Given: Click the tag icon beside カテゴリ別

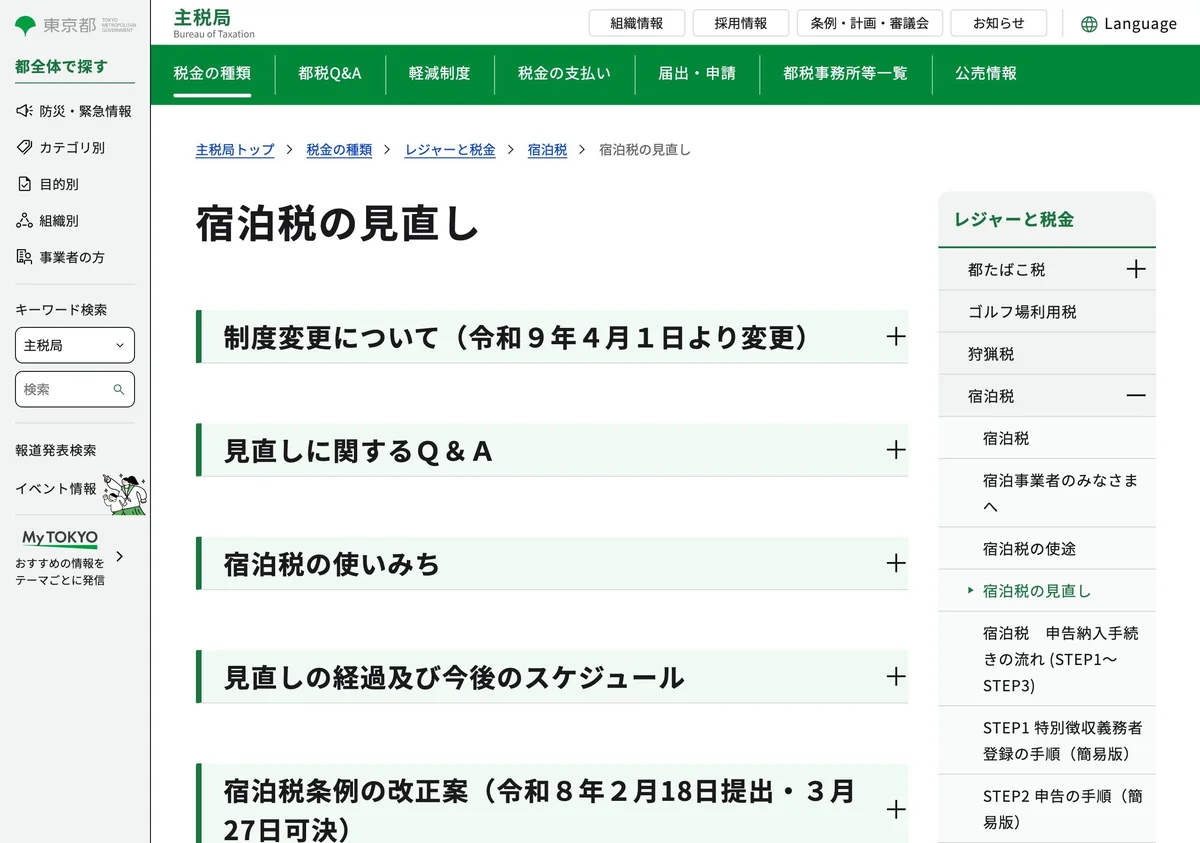Looking at the screenshot, I should pos(25,147).
